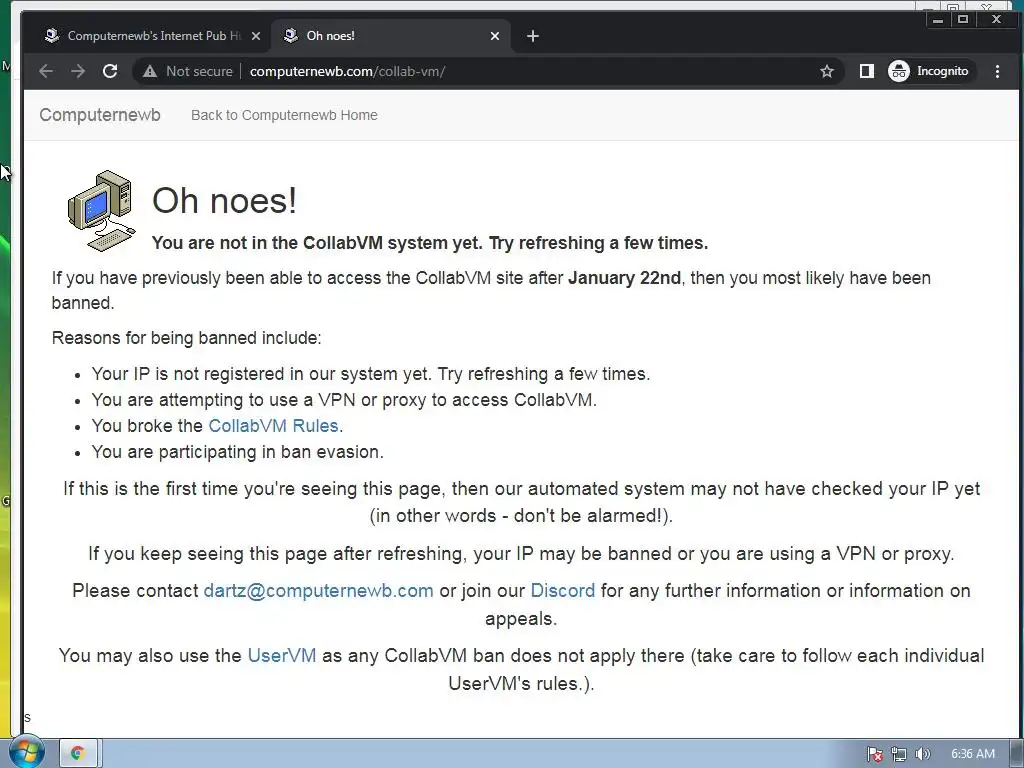Close the Oh noes! tab

pos(495,36)
